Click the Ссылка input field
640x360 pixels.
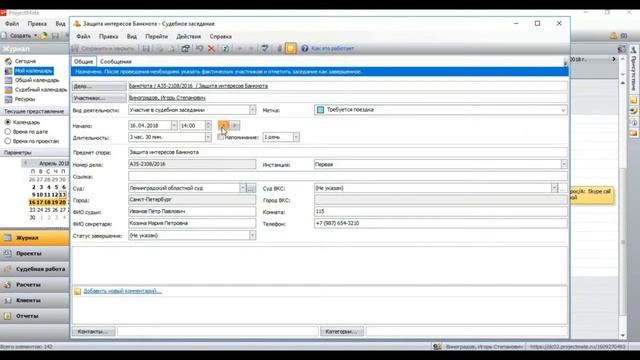[348, 176]
